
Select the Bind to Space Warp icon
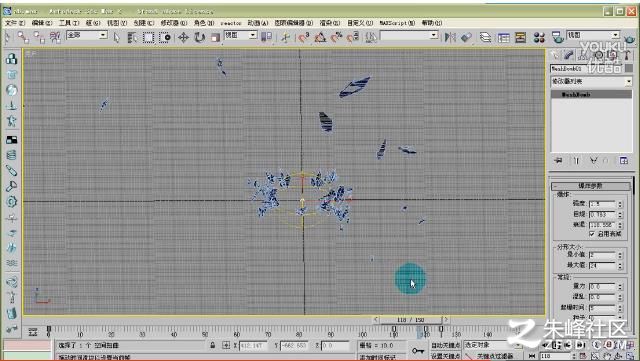point(55,38)
